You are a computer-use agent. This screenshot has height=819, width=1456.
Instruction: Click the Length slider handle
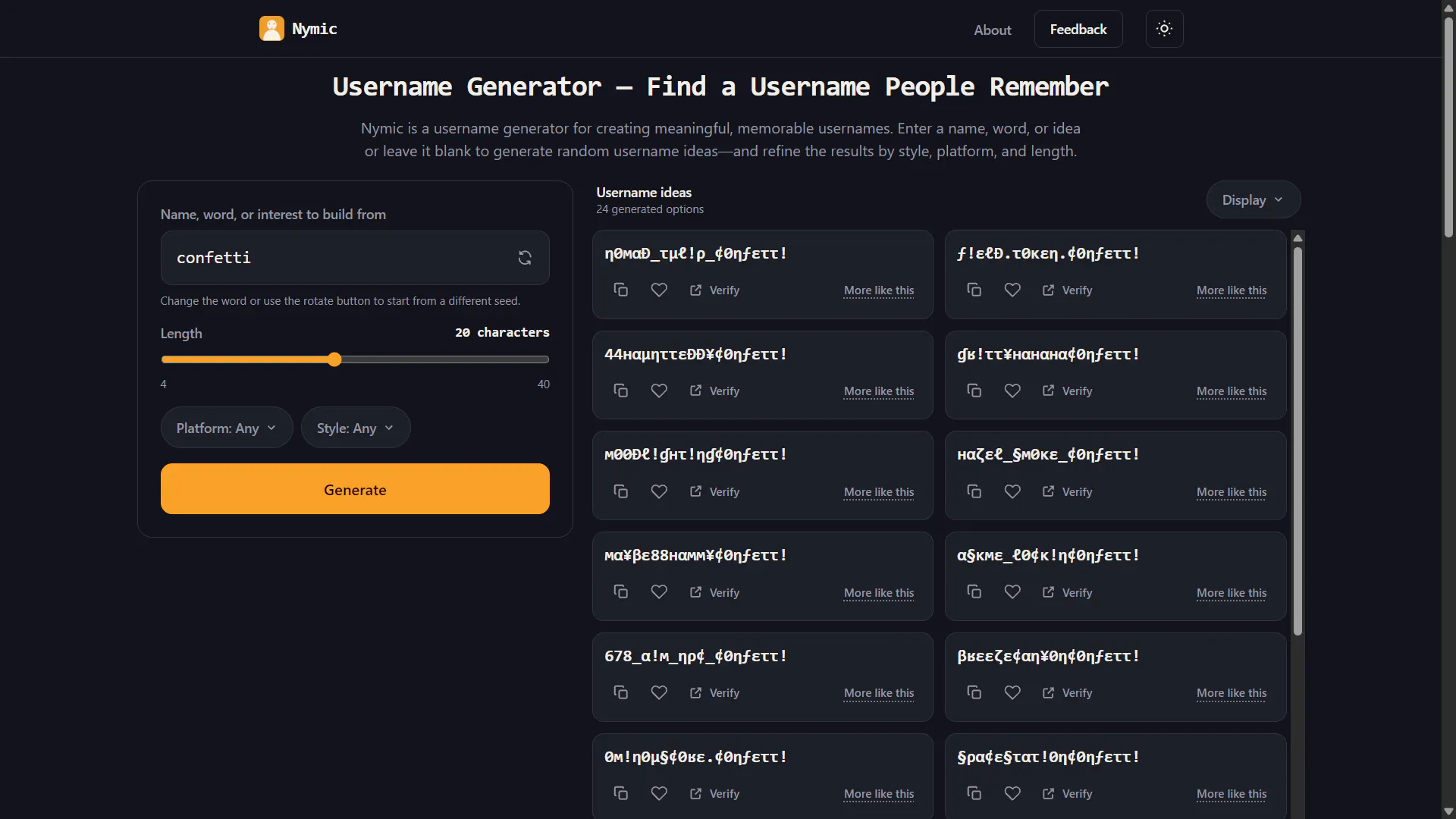point(334,359)
